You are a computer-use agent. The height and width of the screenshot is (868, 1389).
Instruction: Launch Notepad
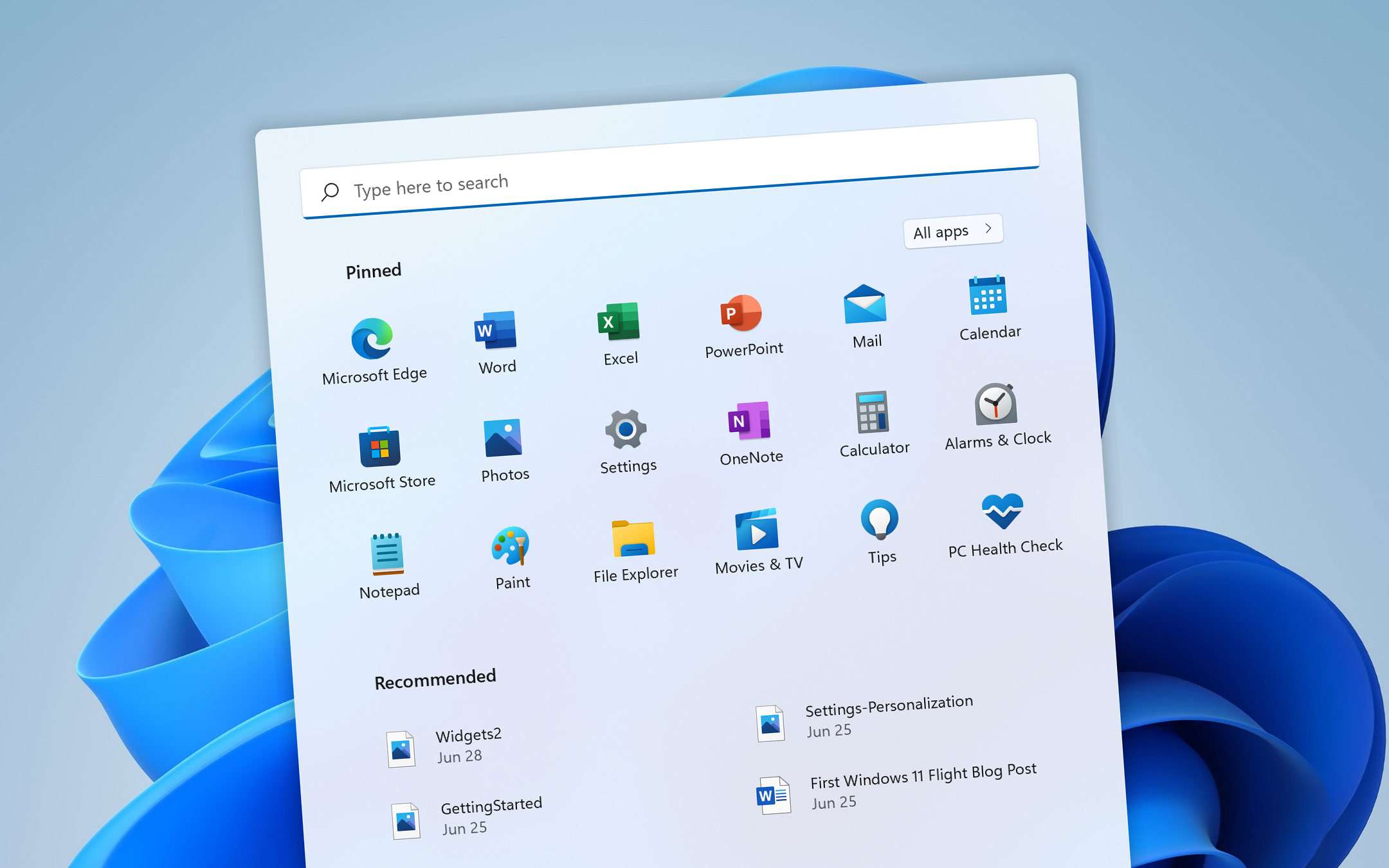[x=386, y=553]
